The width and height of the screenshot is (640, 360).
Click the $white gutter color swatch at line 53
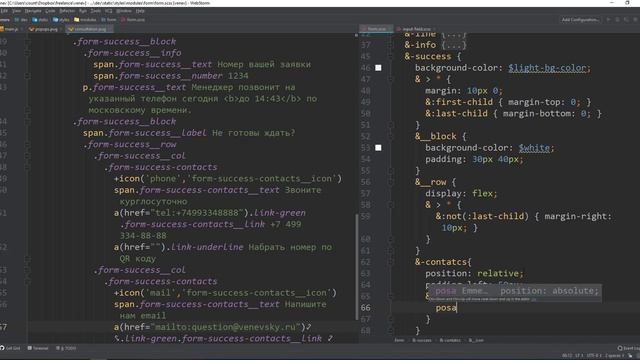point(378,148)
